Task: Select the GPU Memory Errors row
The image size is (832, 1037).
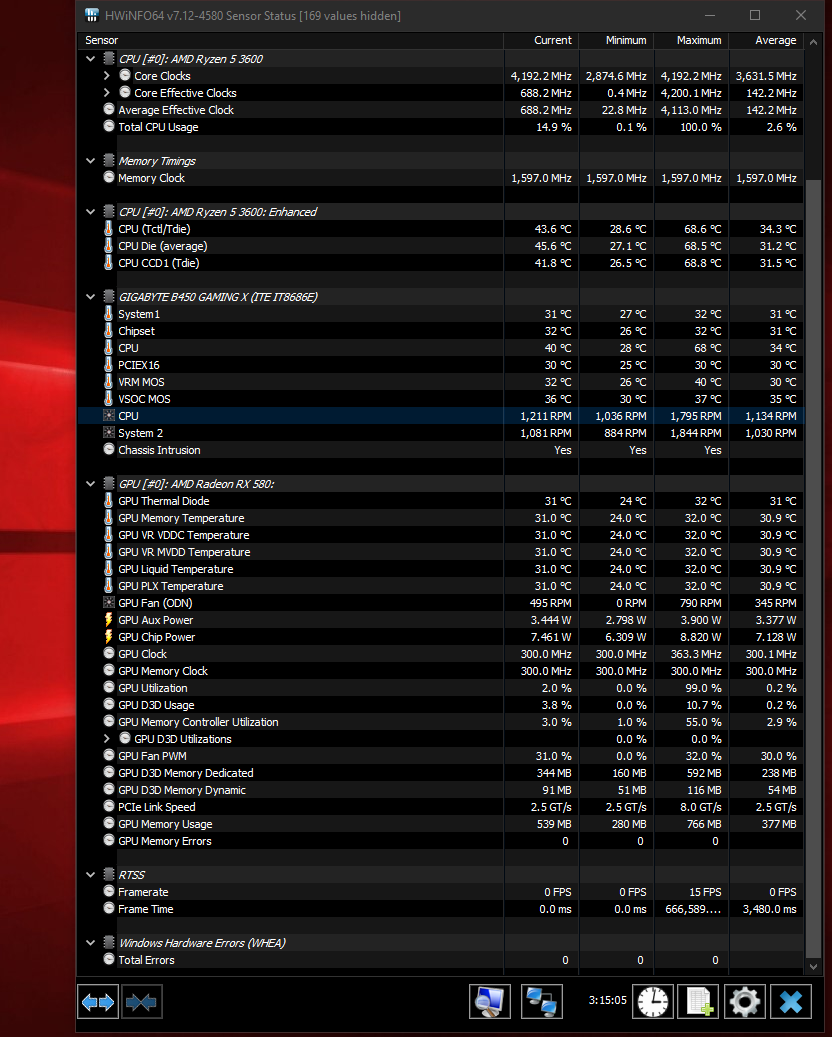Action: (441, 841)
